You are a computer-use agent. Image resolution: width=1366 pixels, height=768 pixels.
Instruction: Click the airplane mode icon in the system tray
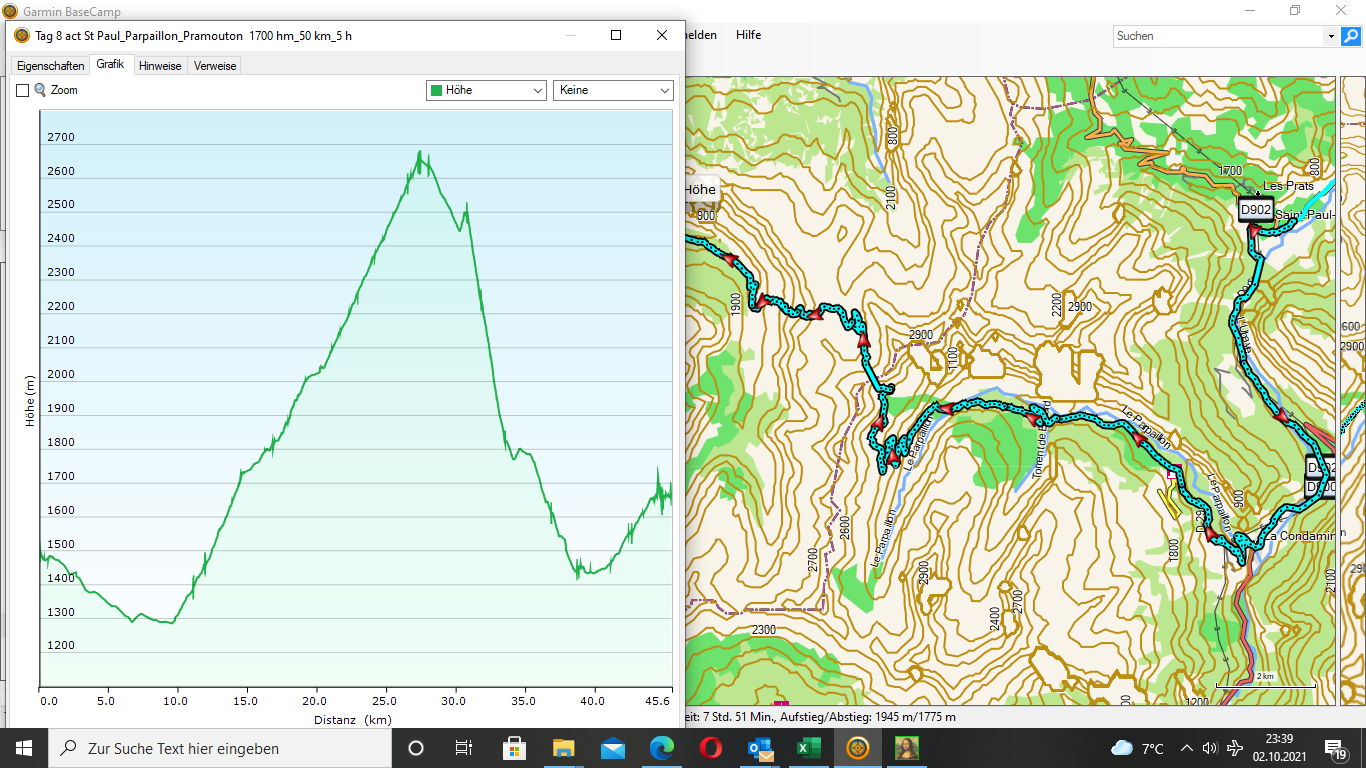point(1235,748)
